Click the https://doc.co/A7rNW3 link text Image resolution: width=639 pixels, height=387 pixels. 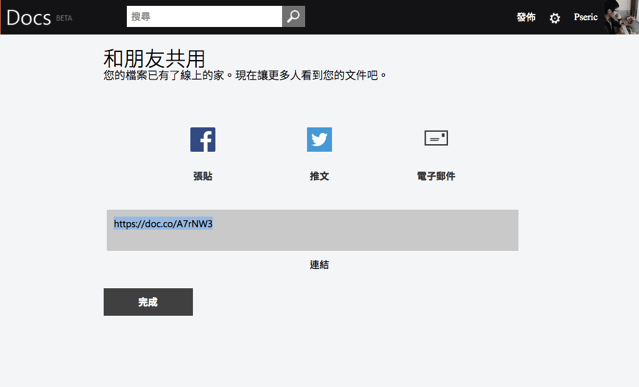pos(163,224)
